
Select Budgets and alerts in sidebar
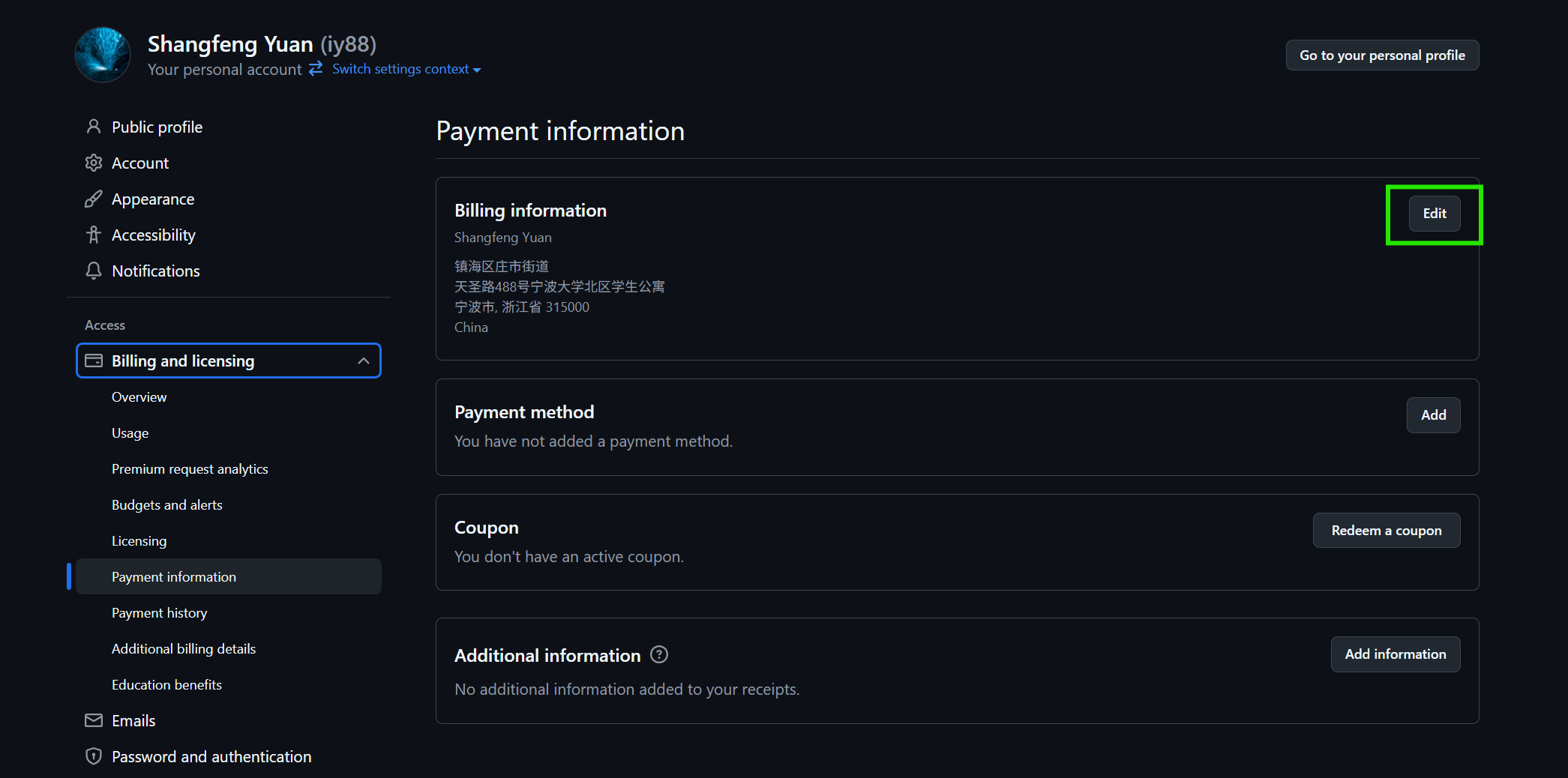pyautogui.click(x=166, y=504)
